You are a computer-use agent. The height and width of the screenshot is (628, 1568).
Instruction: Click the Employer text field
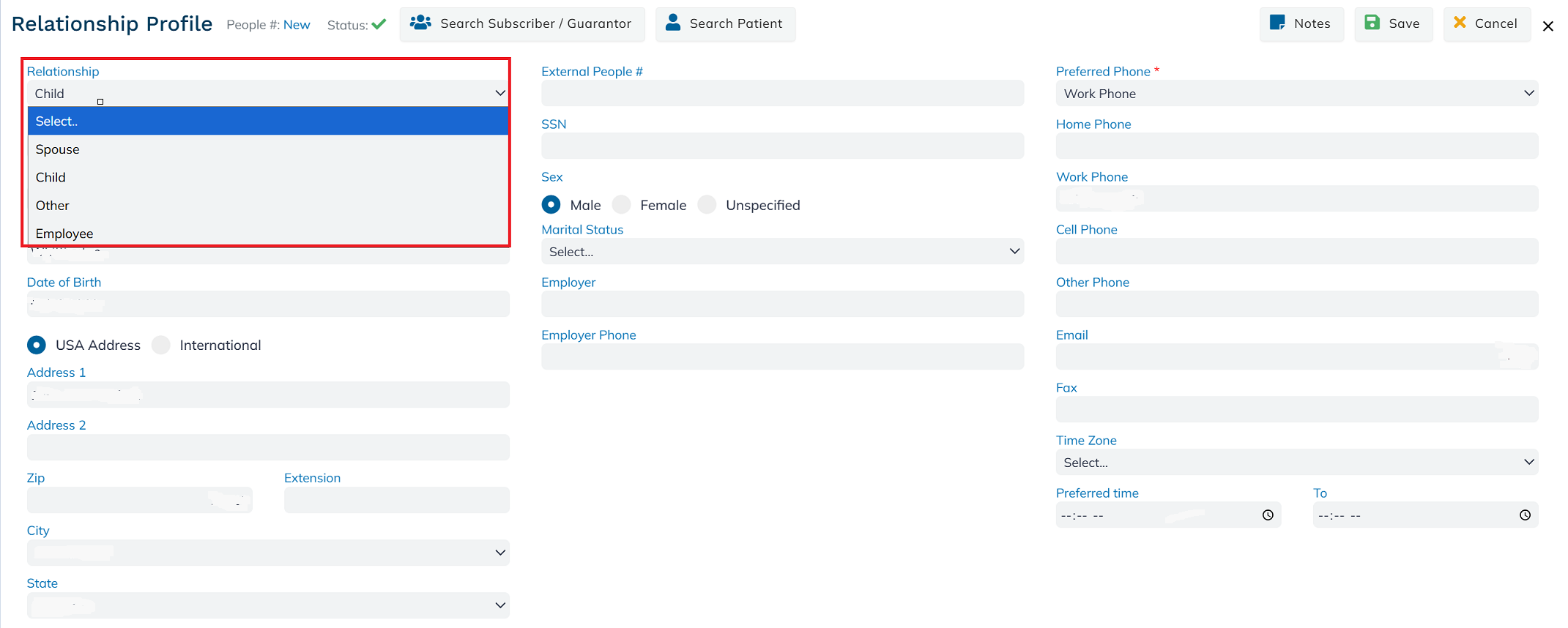(x=782, y=304)
